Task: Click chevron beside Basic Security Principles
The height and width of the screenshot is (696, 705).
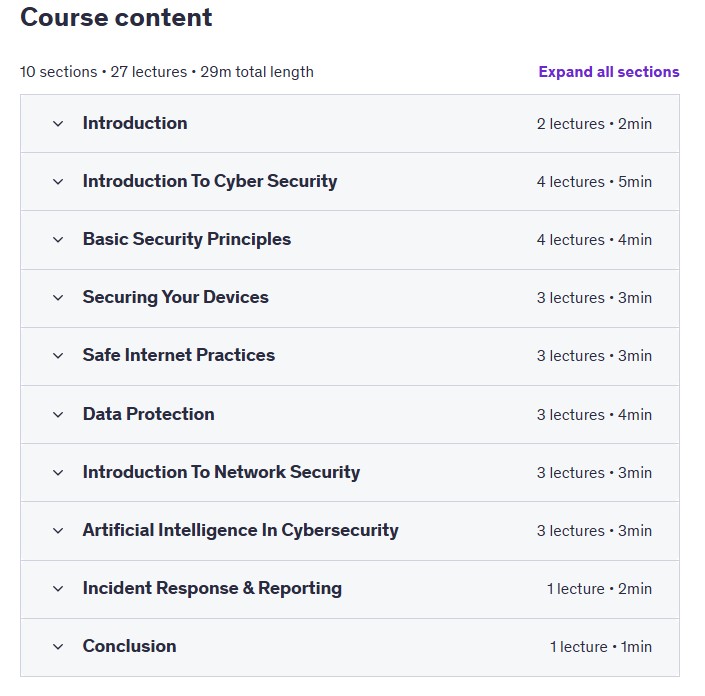Action: (58, 240)
